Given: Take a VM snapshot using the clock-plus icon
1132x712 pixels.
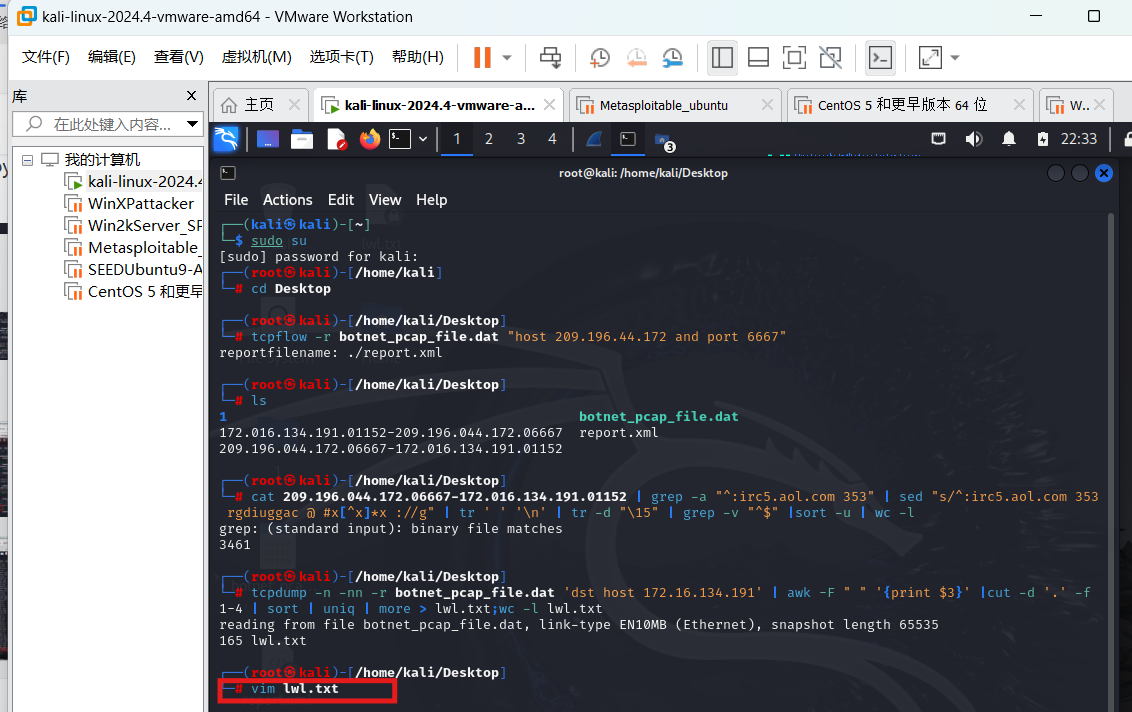Looking at the screenshot, I should (600, 58).
